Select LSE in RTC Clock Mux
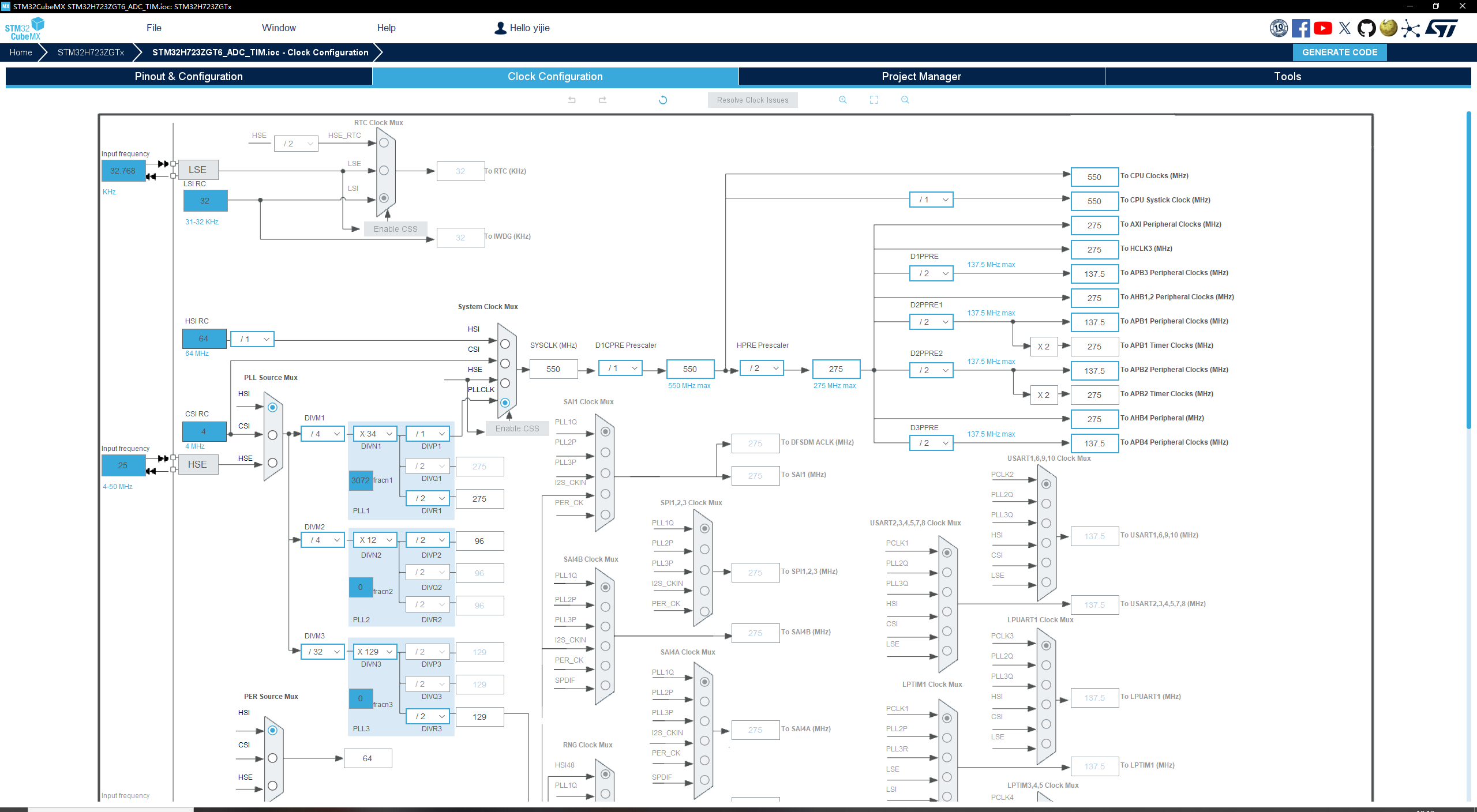The width and height of the screenshot is (1477, 812). click(384, 170)
